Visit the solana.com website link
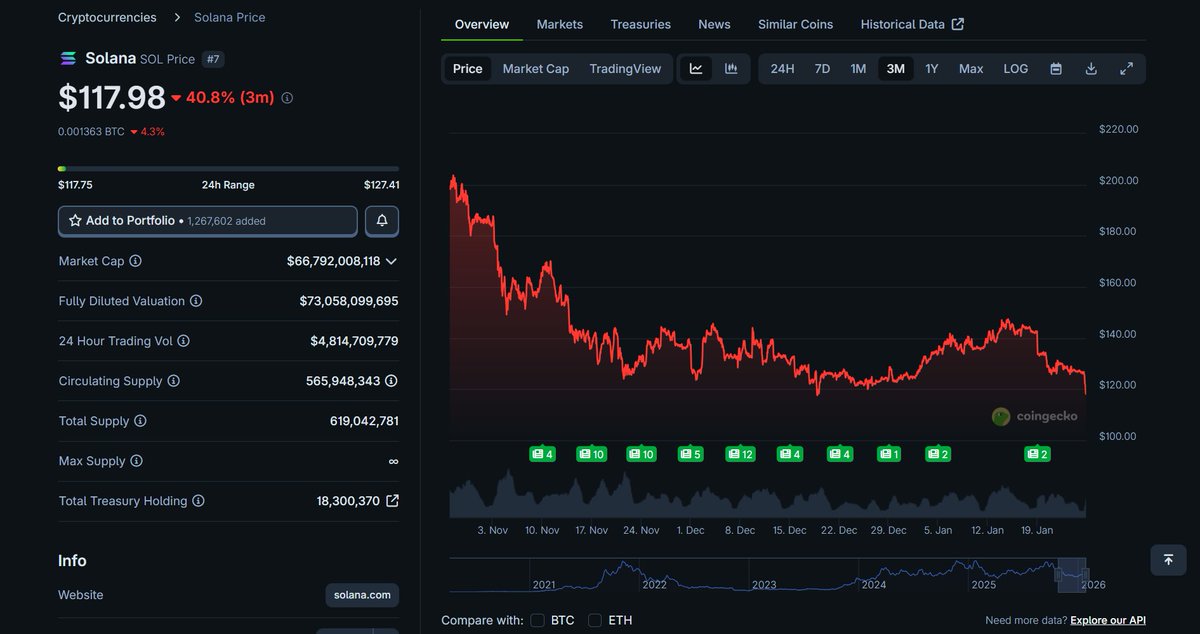 pos(362,595)
